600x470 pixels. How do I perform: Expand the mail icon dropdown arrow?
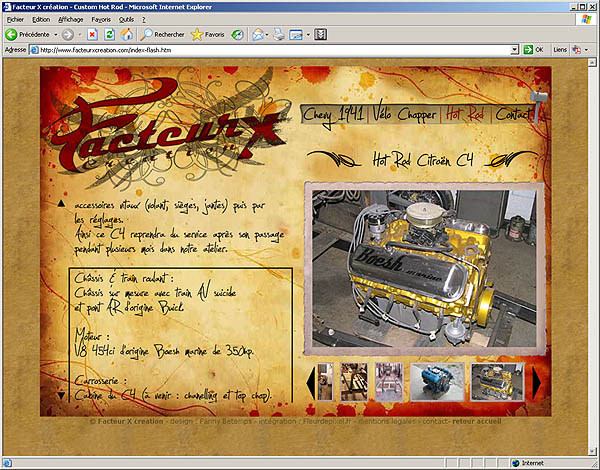(267, 35)
